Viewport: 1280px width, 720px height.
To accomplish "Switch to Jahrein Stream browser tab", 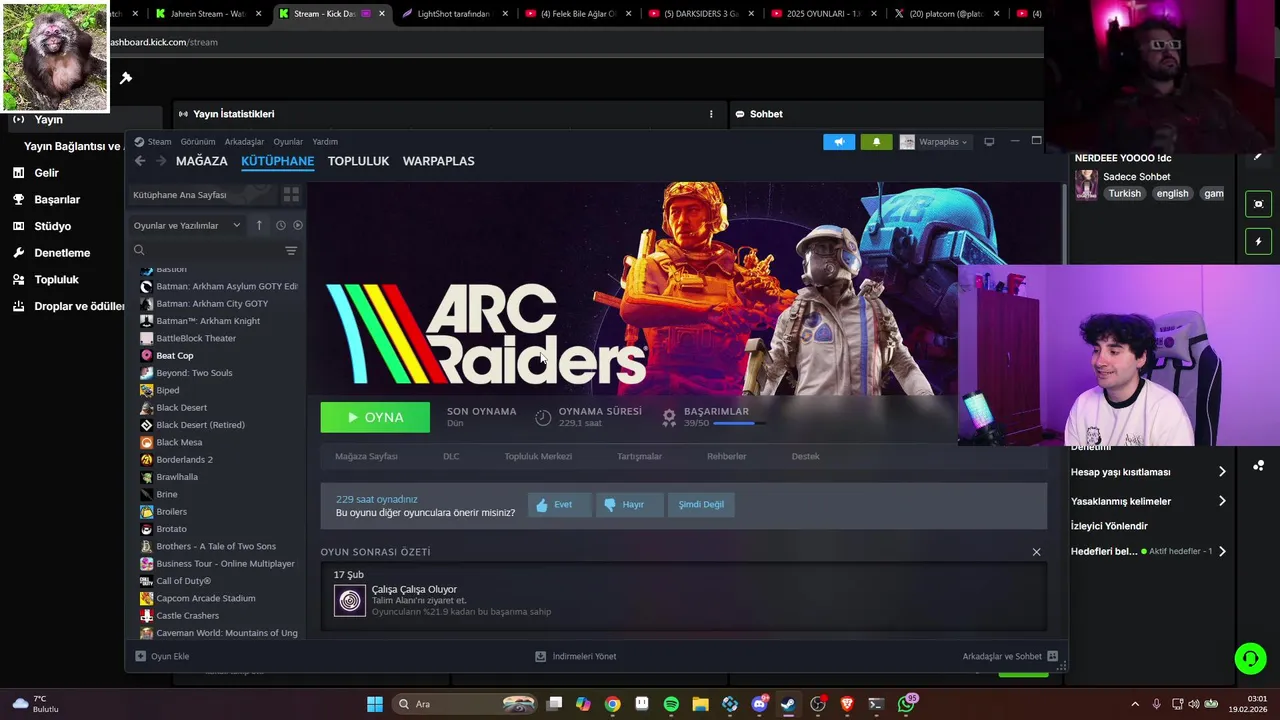I will (208, 14).
